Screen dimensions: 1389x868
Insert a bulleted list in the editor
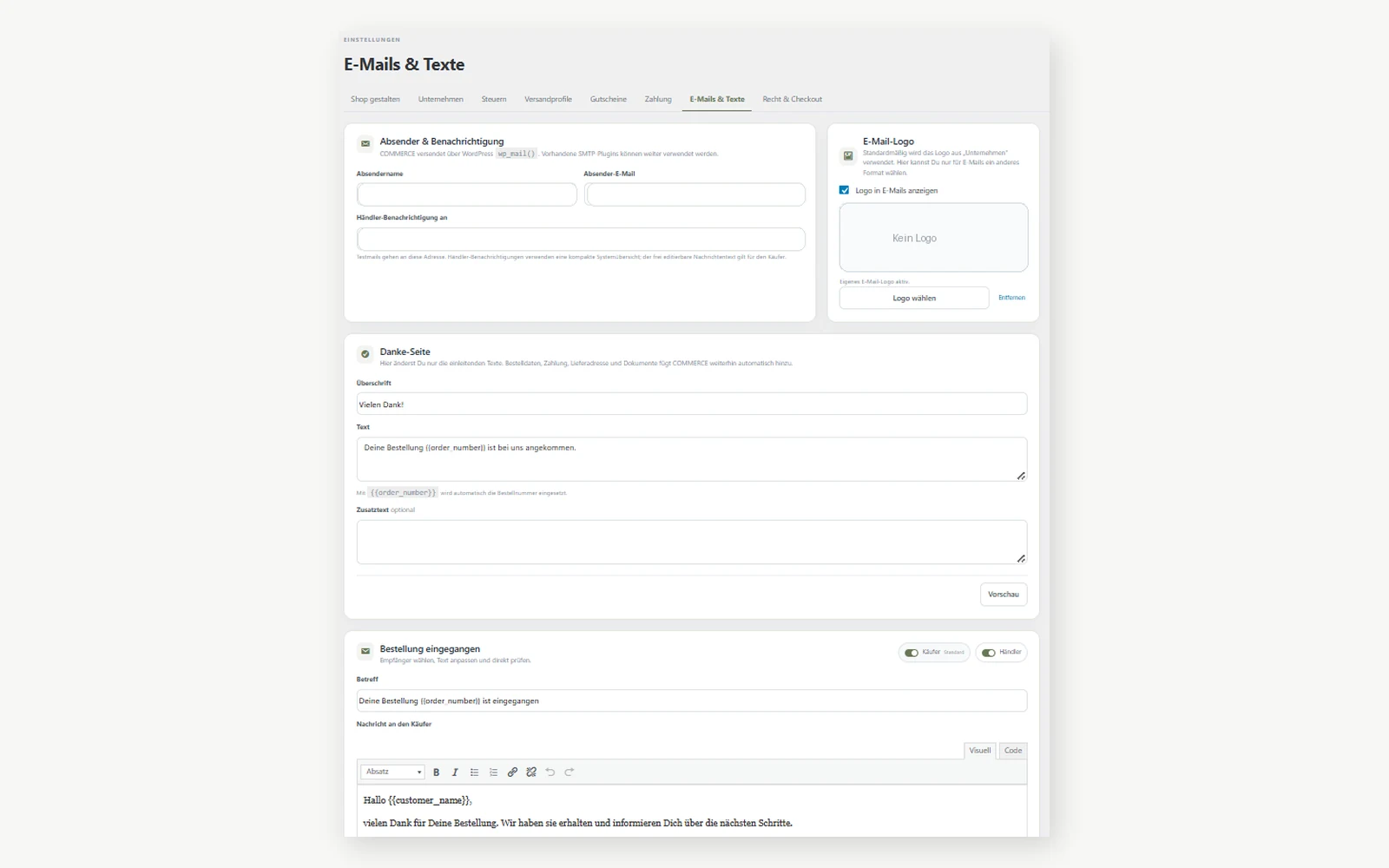pyautogui.click(x=474, y=772)
